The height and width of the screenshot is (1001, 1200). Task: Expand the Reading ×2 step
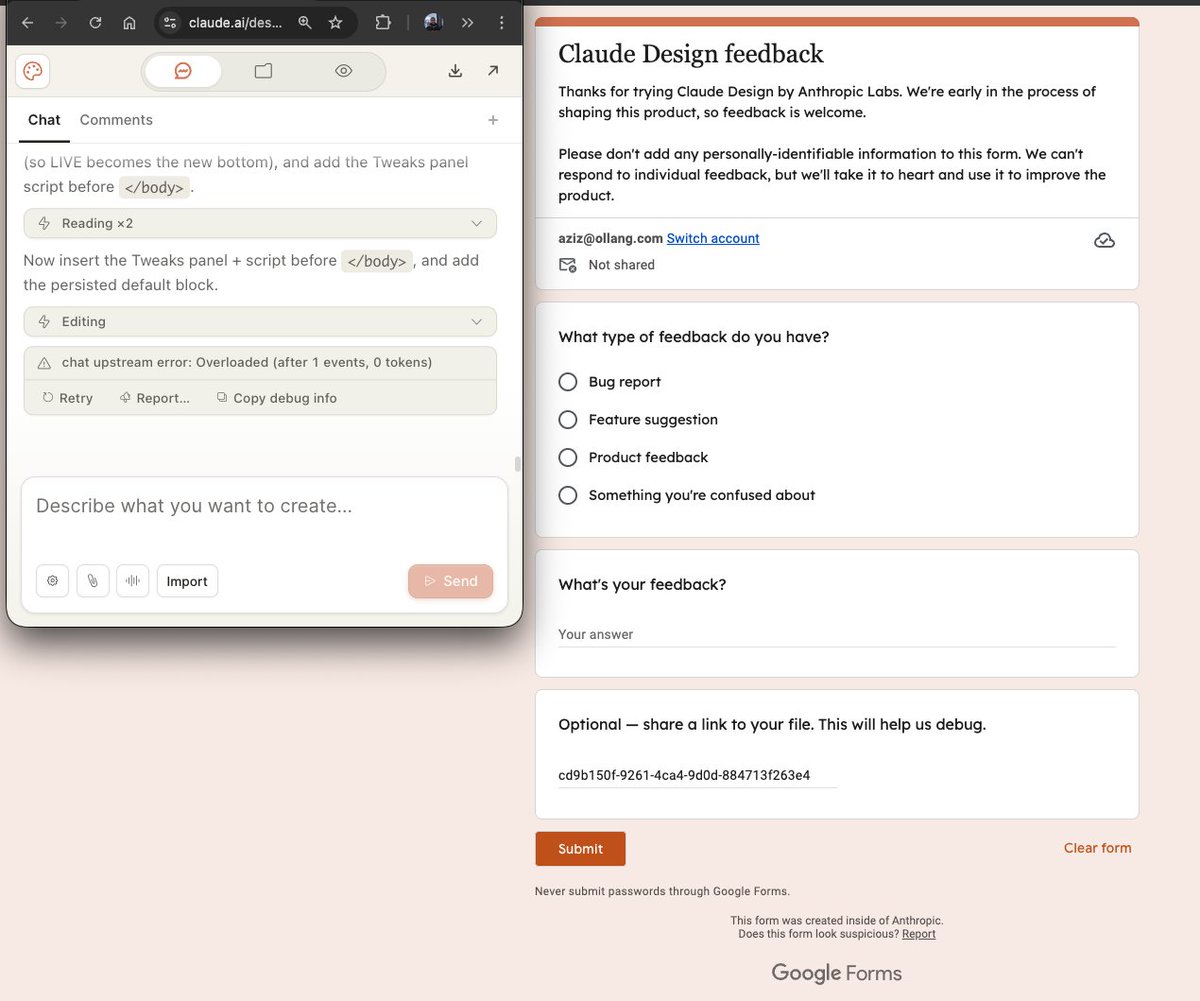[260, 223]
